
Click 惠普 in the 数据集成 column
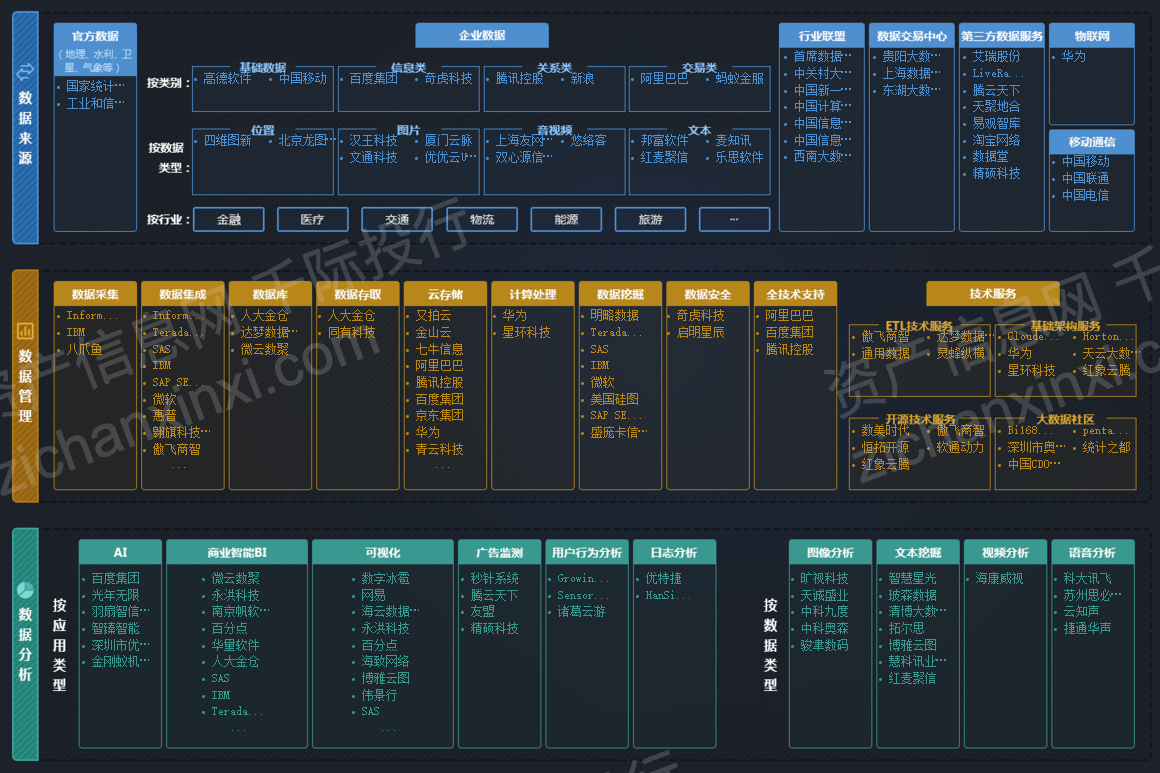pos(164,416)
